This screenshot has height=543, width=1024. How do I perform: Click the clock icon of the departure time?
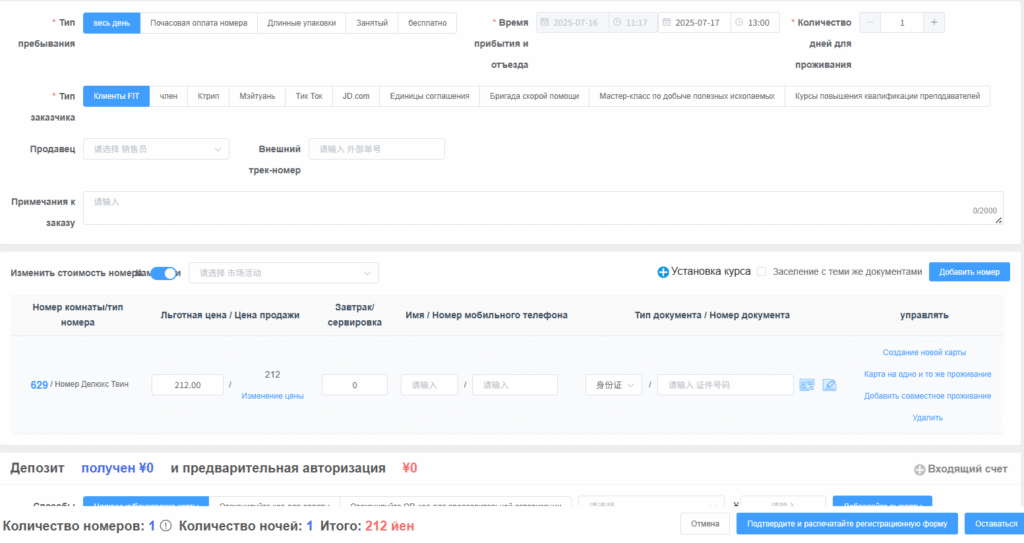coord(739,22)
